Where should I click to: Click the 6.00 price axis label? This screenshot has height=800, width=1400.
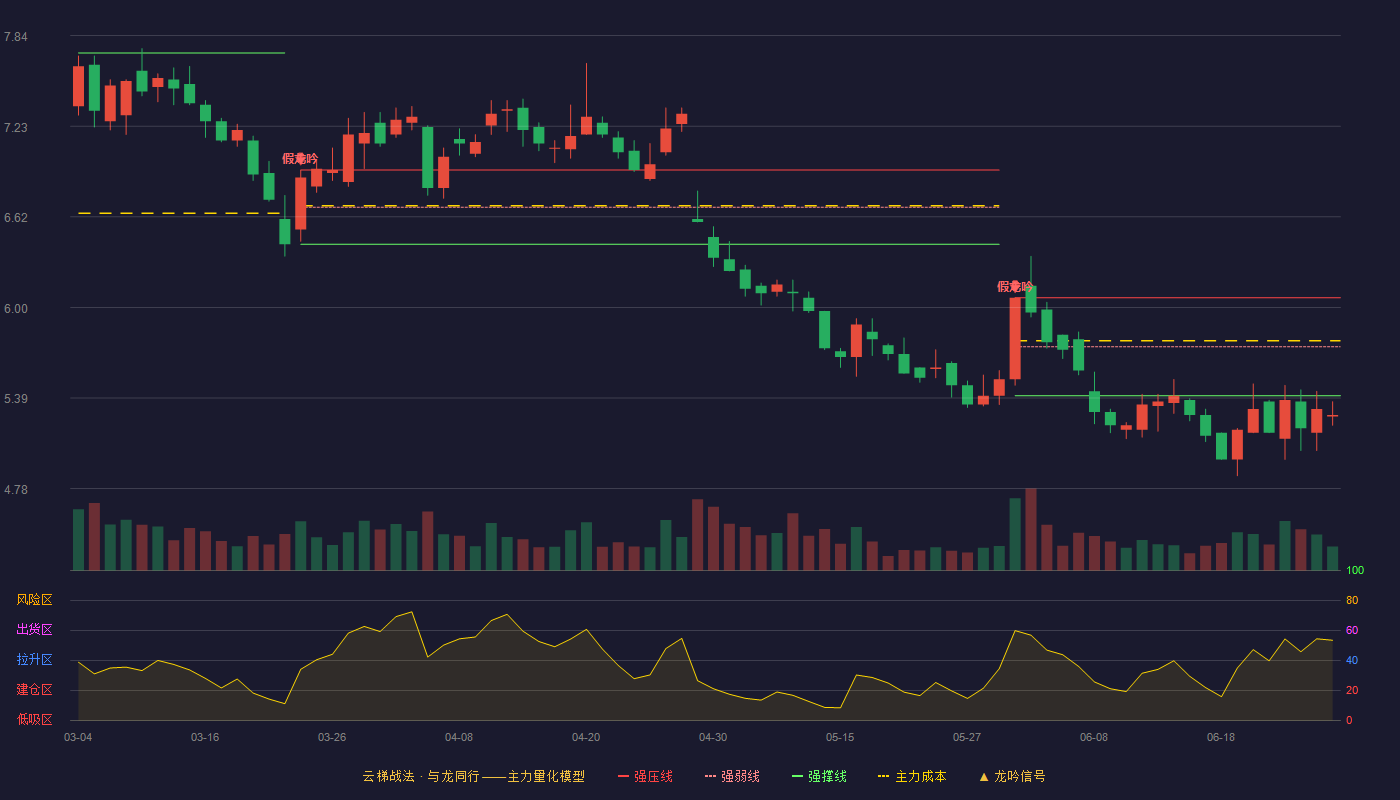[x=16, y=309]
